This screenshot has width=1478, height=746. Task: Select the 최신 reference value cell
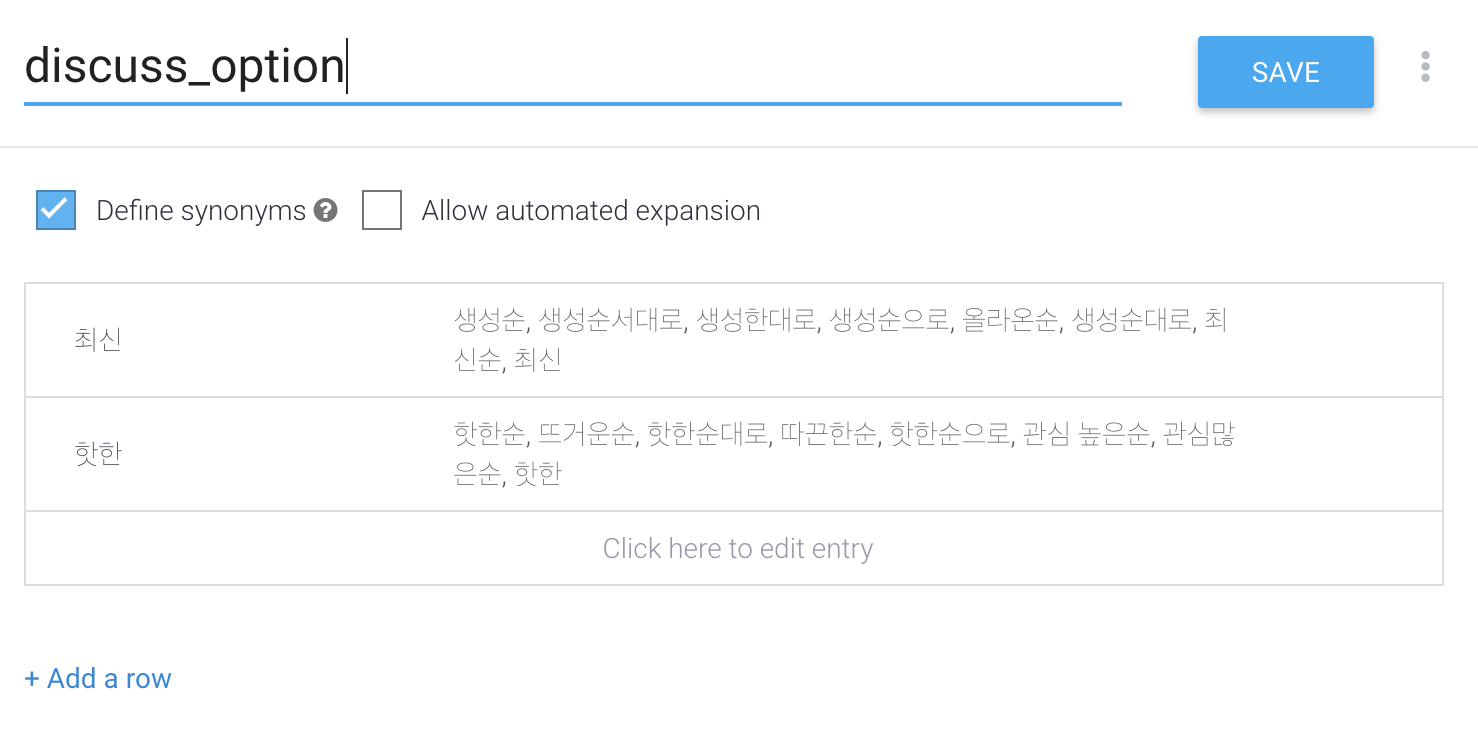(x=98, y=340)
